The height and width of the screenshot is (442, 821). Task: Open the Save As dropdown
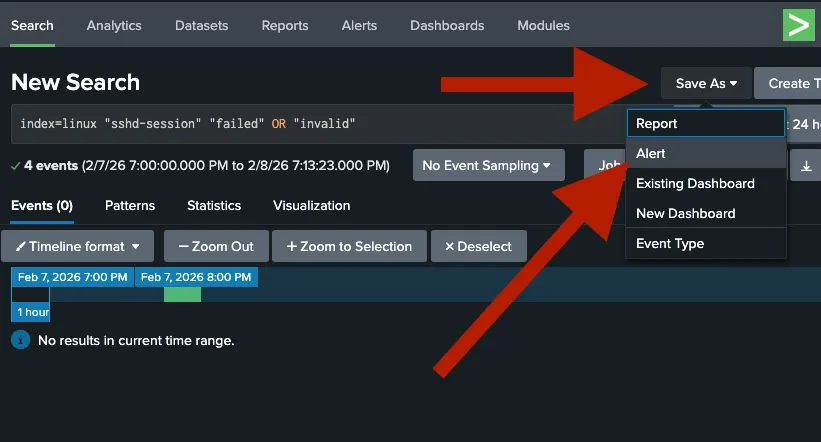coord(706,83)
